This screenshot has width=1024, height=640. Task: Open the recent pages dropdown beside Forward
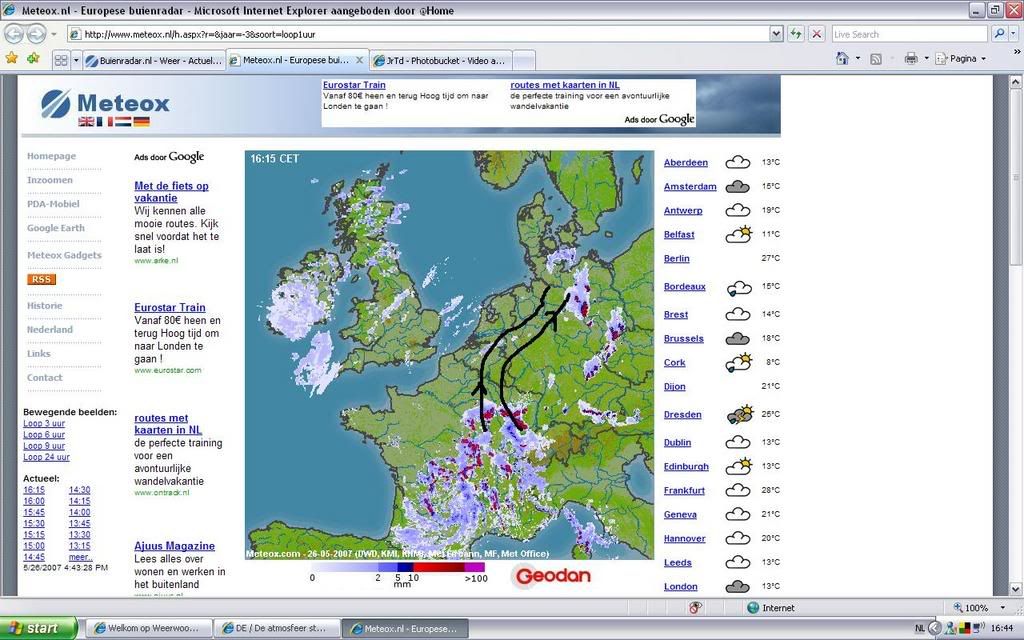coord(54,34)
